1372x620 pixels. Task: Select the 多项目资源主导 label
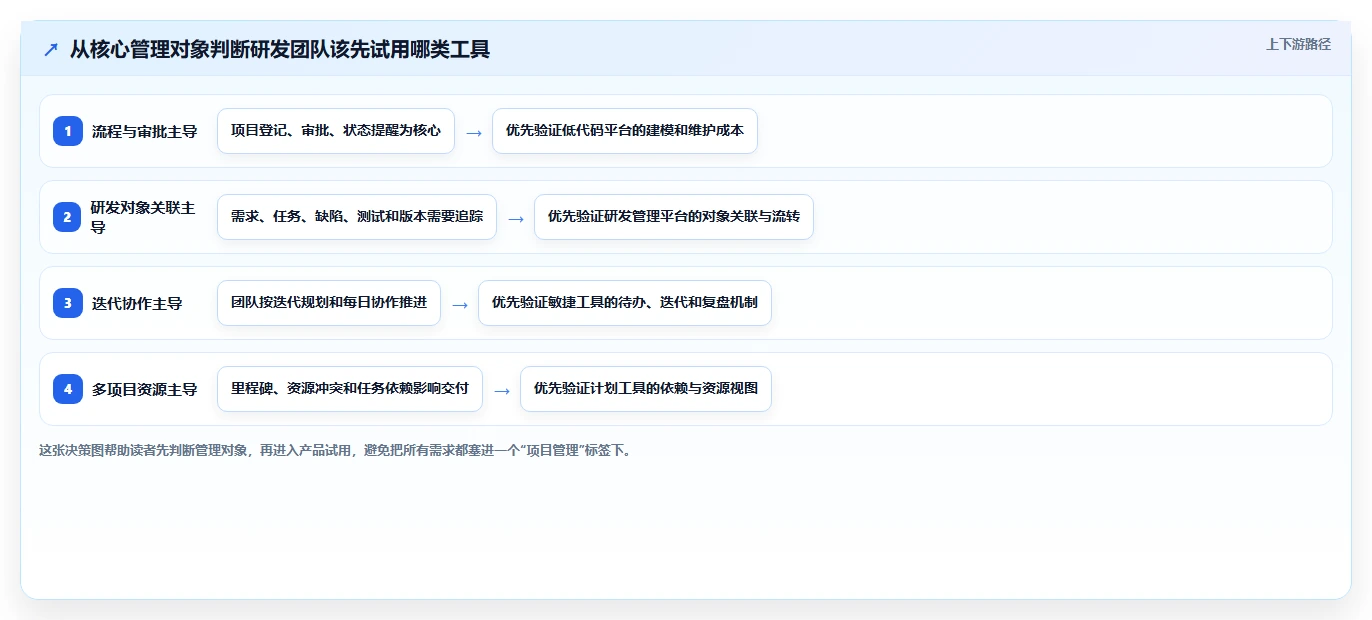point(144,389)
